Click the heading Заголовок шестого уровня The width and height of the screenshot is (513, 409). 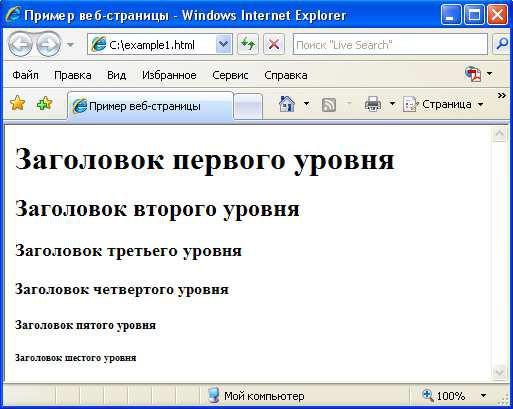point(75,358)
